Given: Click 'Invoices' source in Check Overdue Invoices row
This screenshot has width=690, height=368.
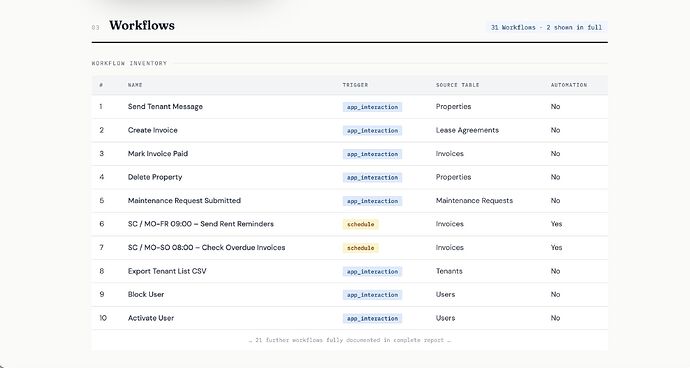Looking at the screenshot, I should [x=449, y=248].
